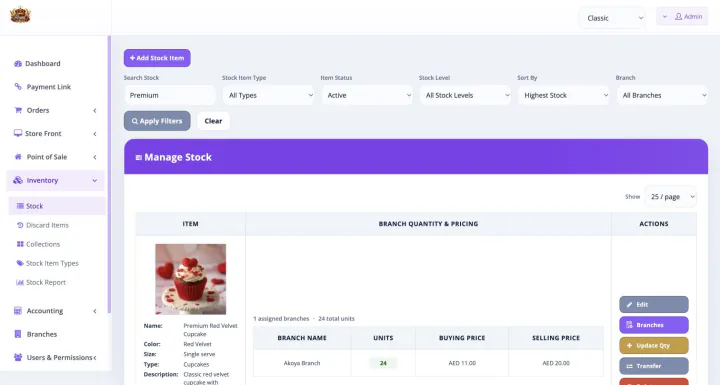Click the crown logo in the header
The image size is (720, 385).
[20, 15]
